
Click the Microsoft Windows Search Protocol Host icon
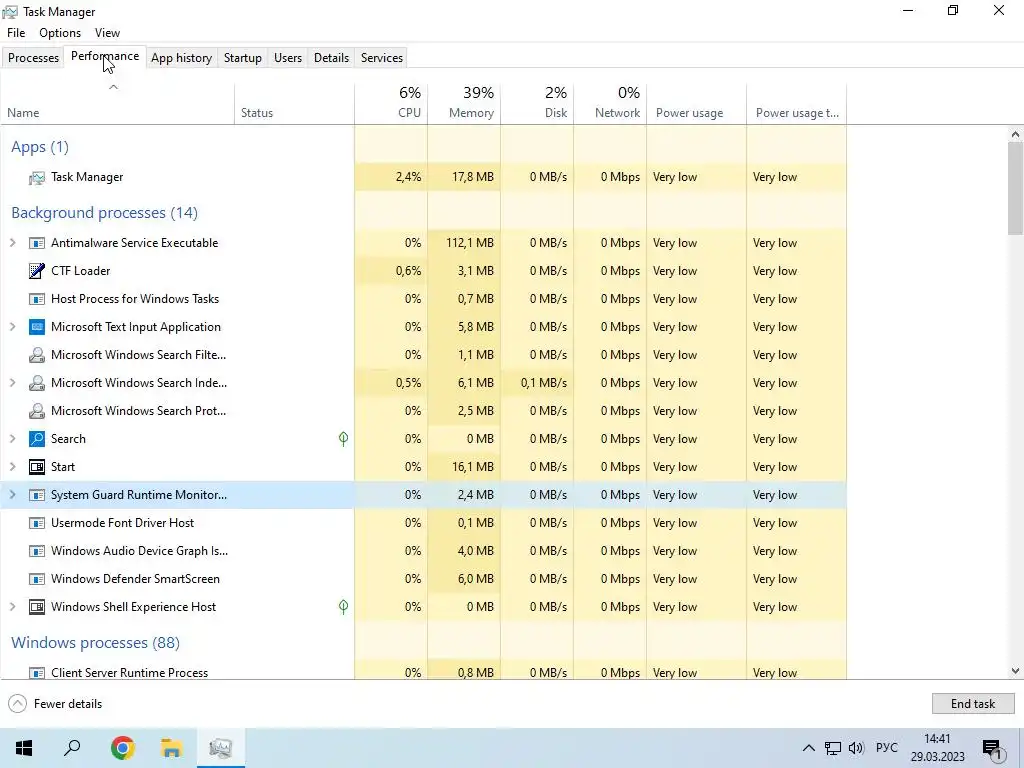click(x=37, y=411)
